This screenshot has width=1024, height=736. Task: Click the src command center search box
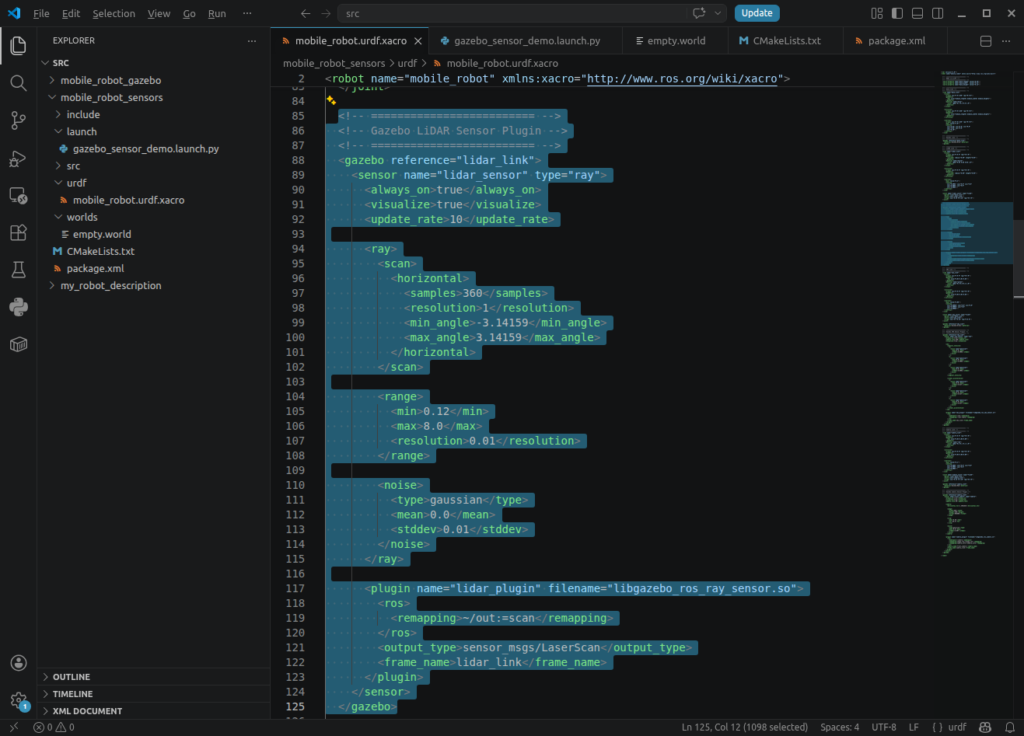(513, 13)
